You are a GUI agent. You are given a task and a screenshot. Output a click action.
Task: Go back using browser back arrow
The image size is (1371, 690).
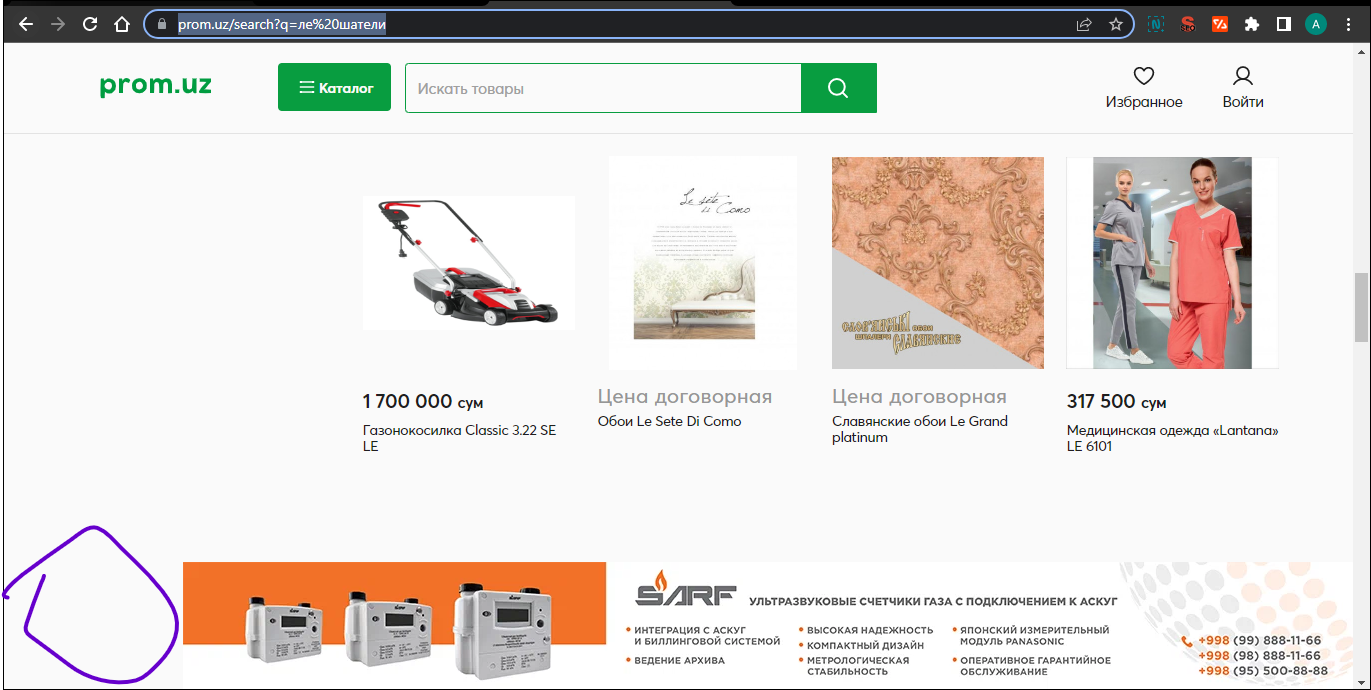click(26, 24)
